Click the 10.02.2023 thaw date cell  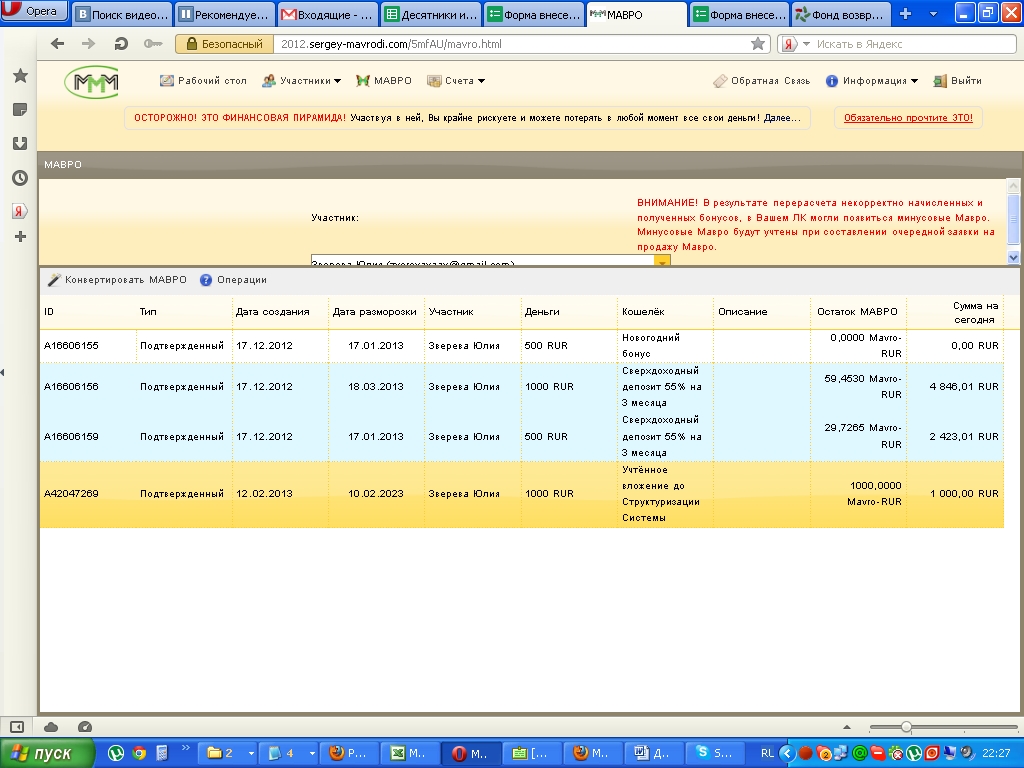click(x=376, y=494)
